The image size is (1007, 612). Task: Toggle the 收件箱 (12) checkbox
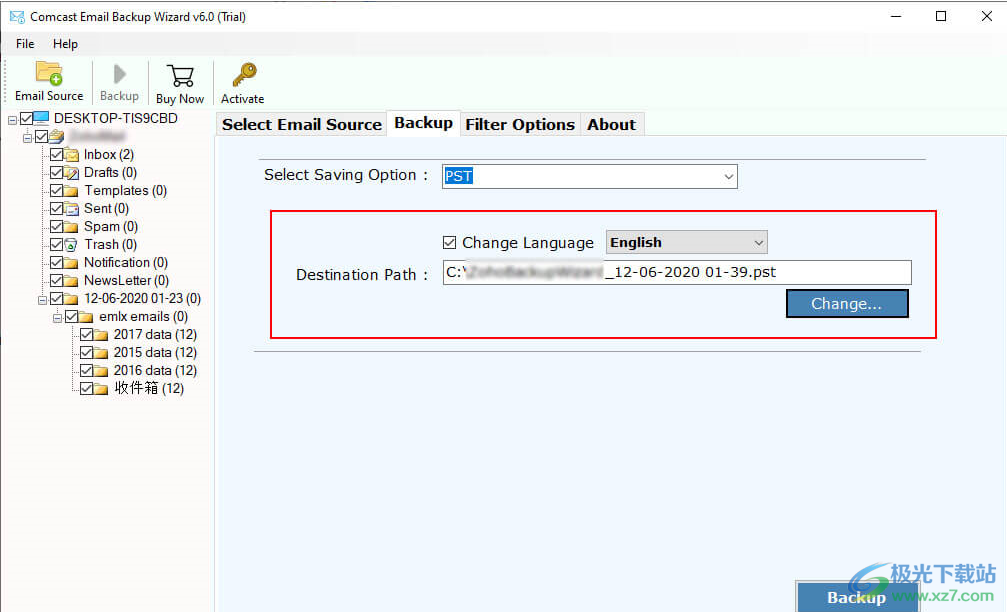click(x=87, y=389)
